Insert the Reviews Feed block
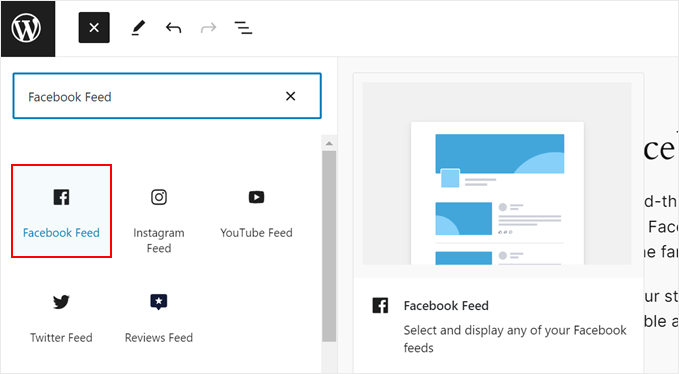 159,319
